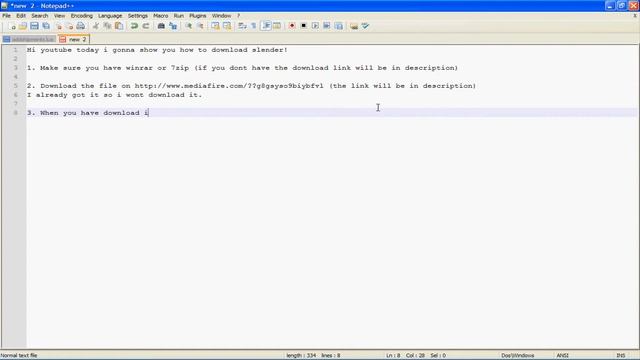Toggle synchronized vertical scrolling
640x360 pixels.
[x=215, y=26]
